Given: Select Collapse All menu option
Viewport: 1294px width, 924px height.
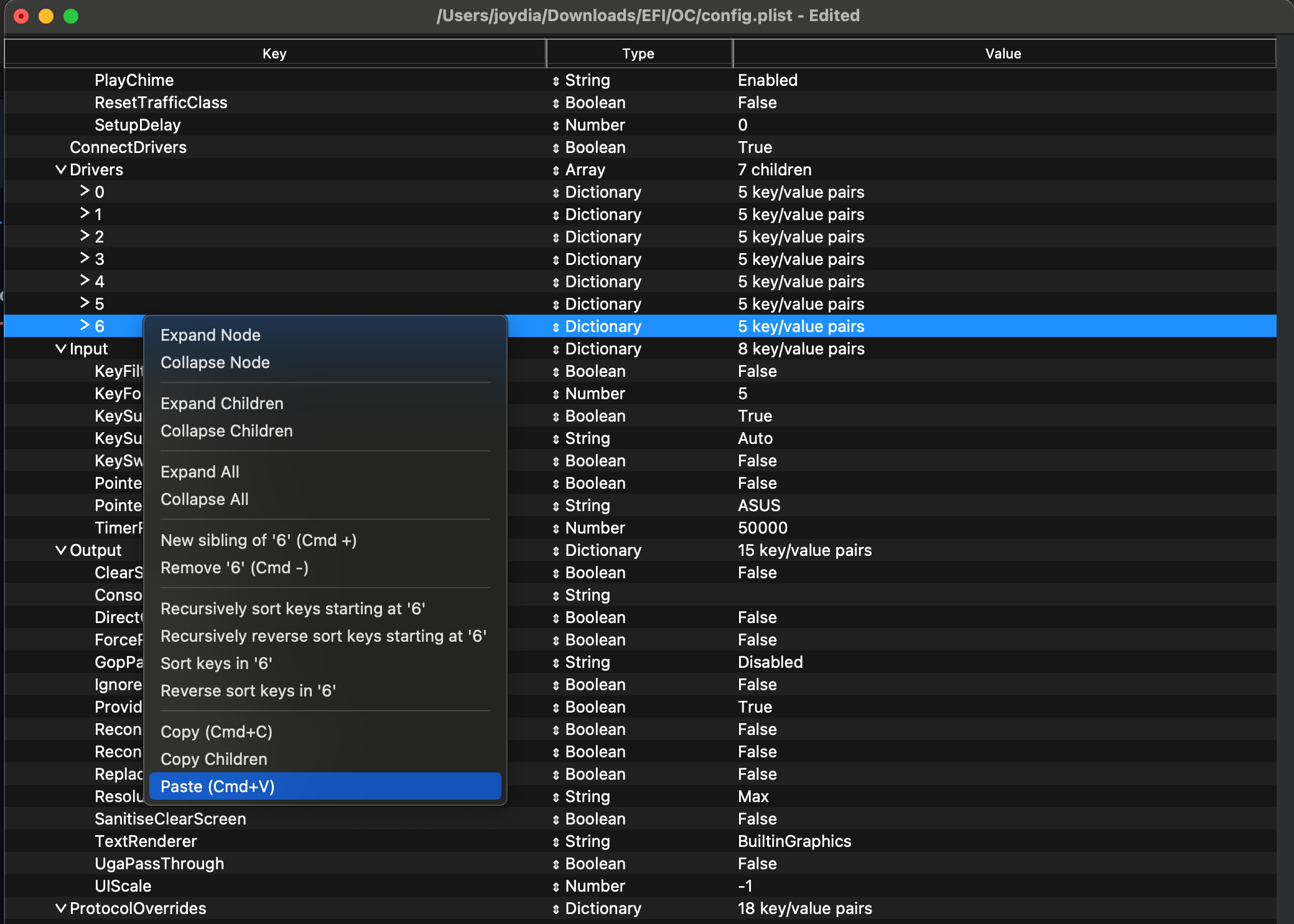Looking at the screenshot, I should (x=204, y=499).
